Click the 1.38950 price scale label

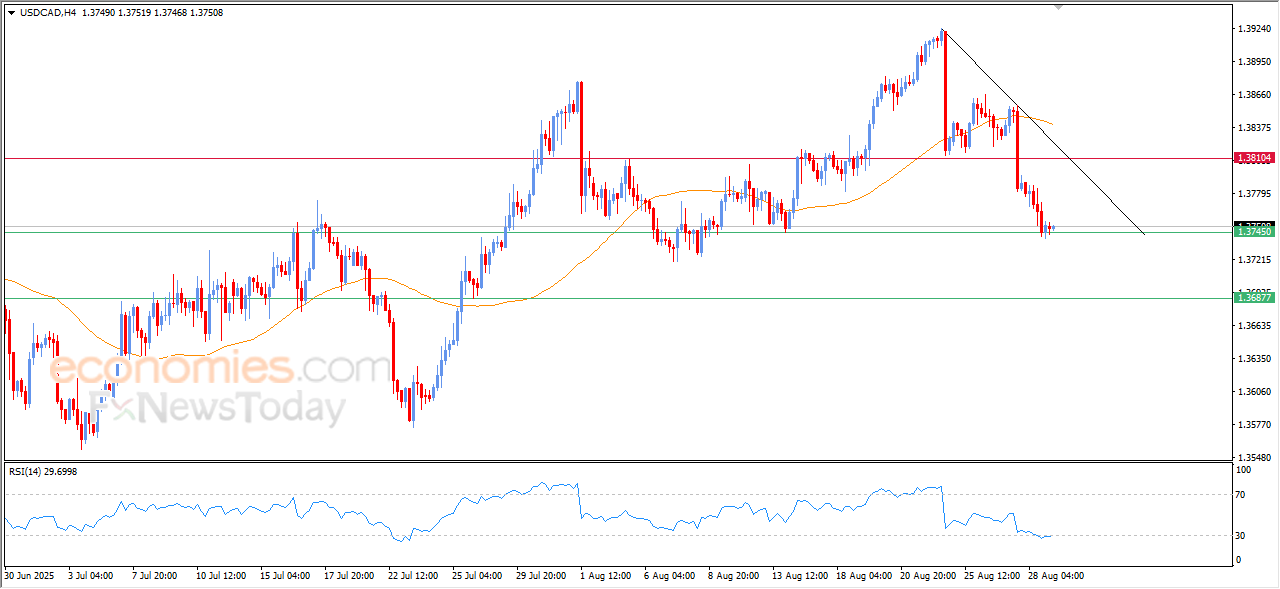pos(1254,62)
